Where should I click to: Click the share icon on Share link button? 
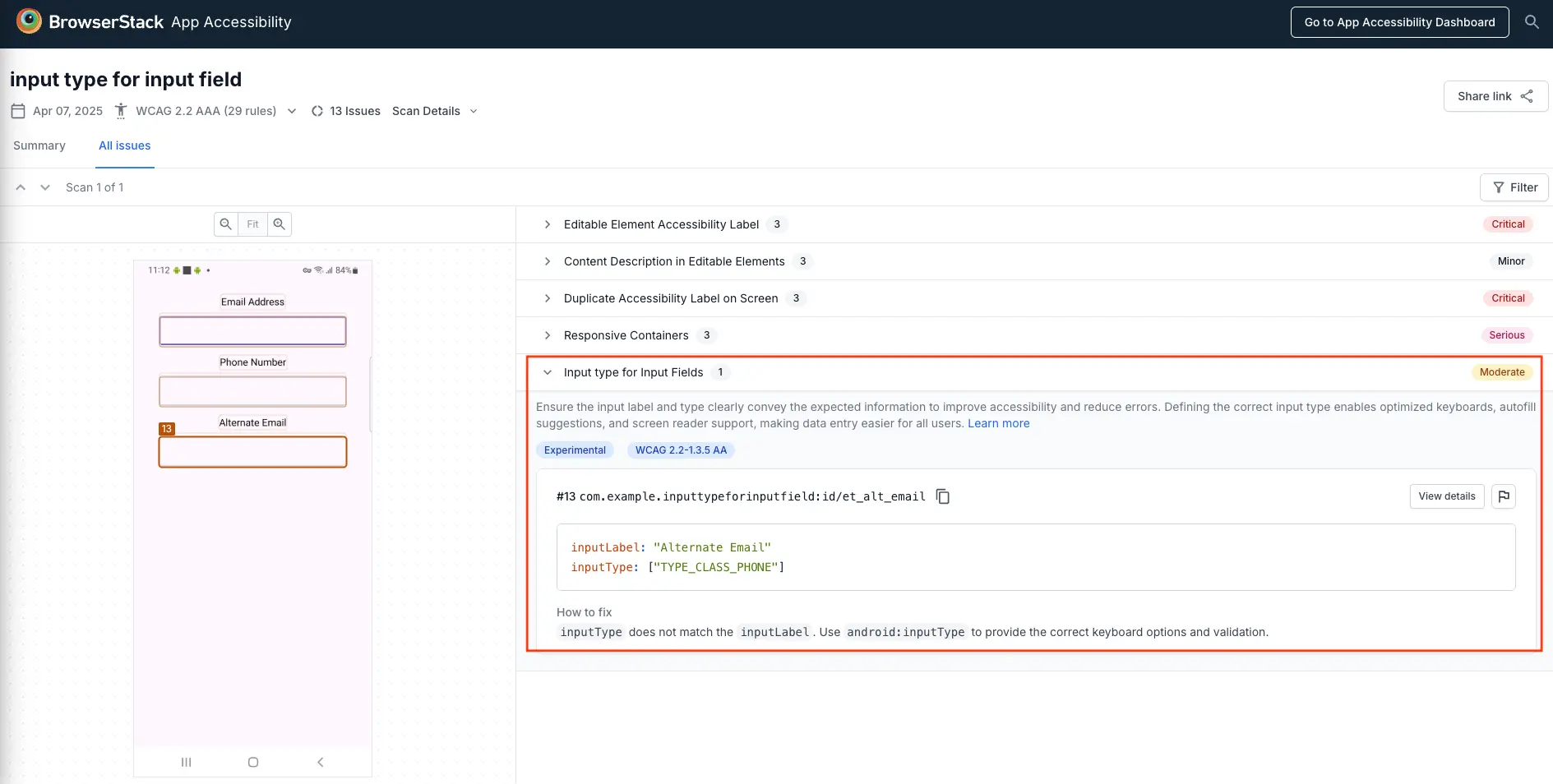pos(1528,96)
